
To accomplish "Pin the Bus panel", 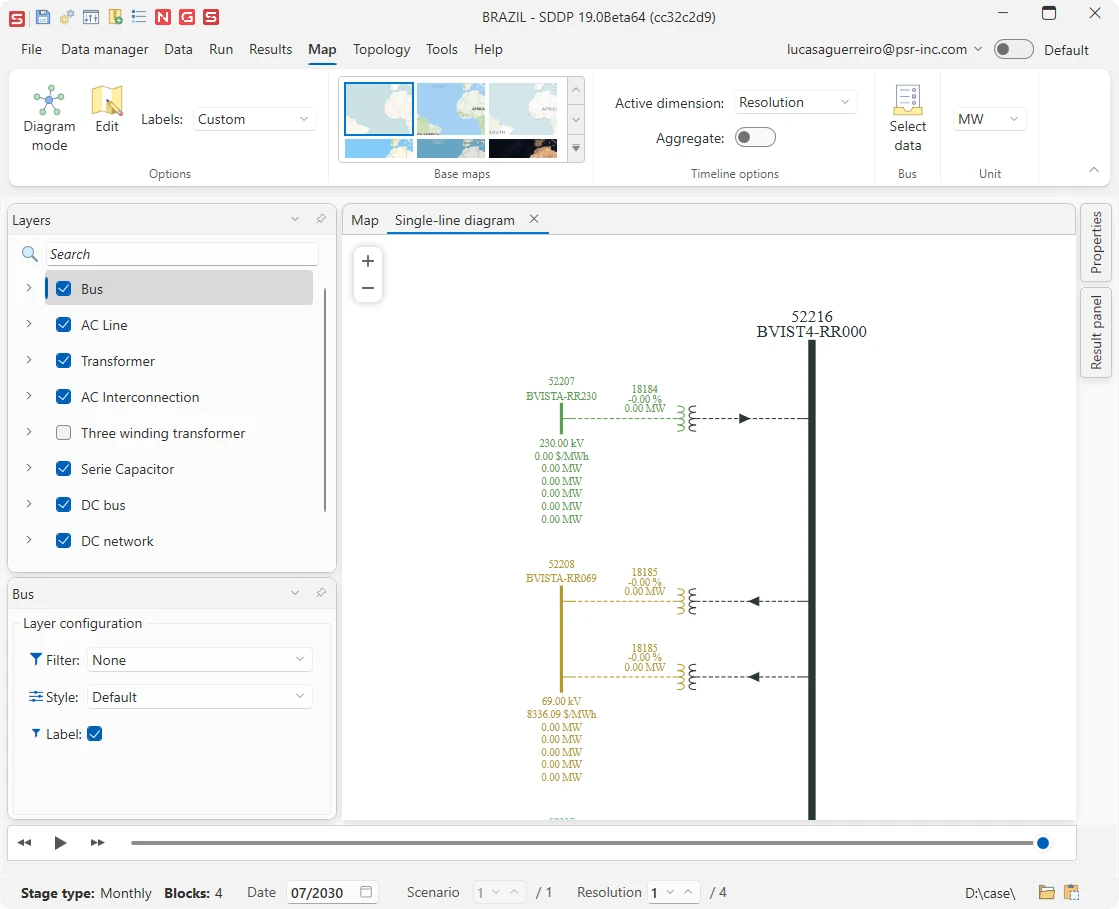I will click(321, 593).
